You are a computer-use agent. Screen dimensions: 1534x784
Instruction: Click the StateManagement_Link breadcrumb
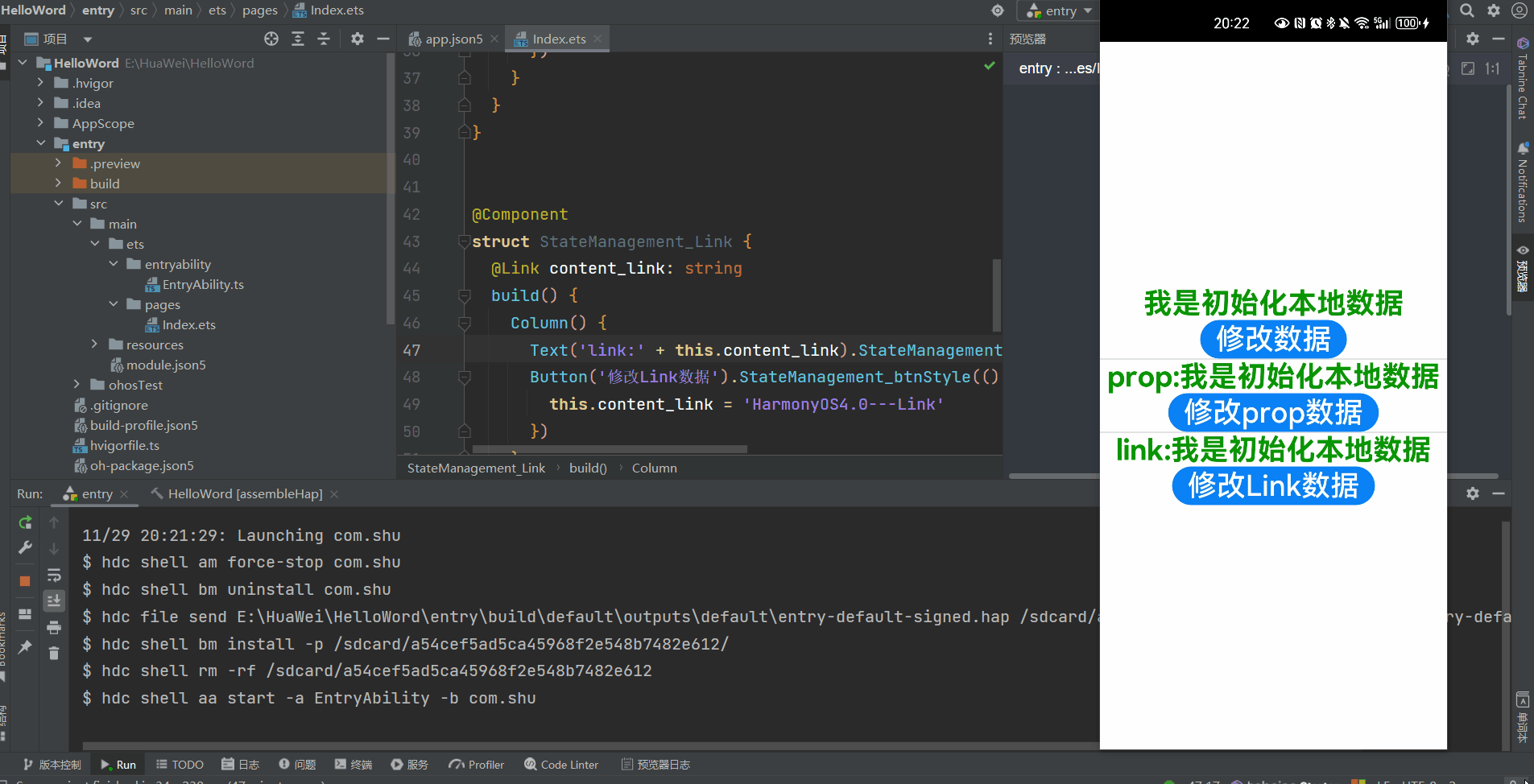tap(476, 468)
